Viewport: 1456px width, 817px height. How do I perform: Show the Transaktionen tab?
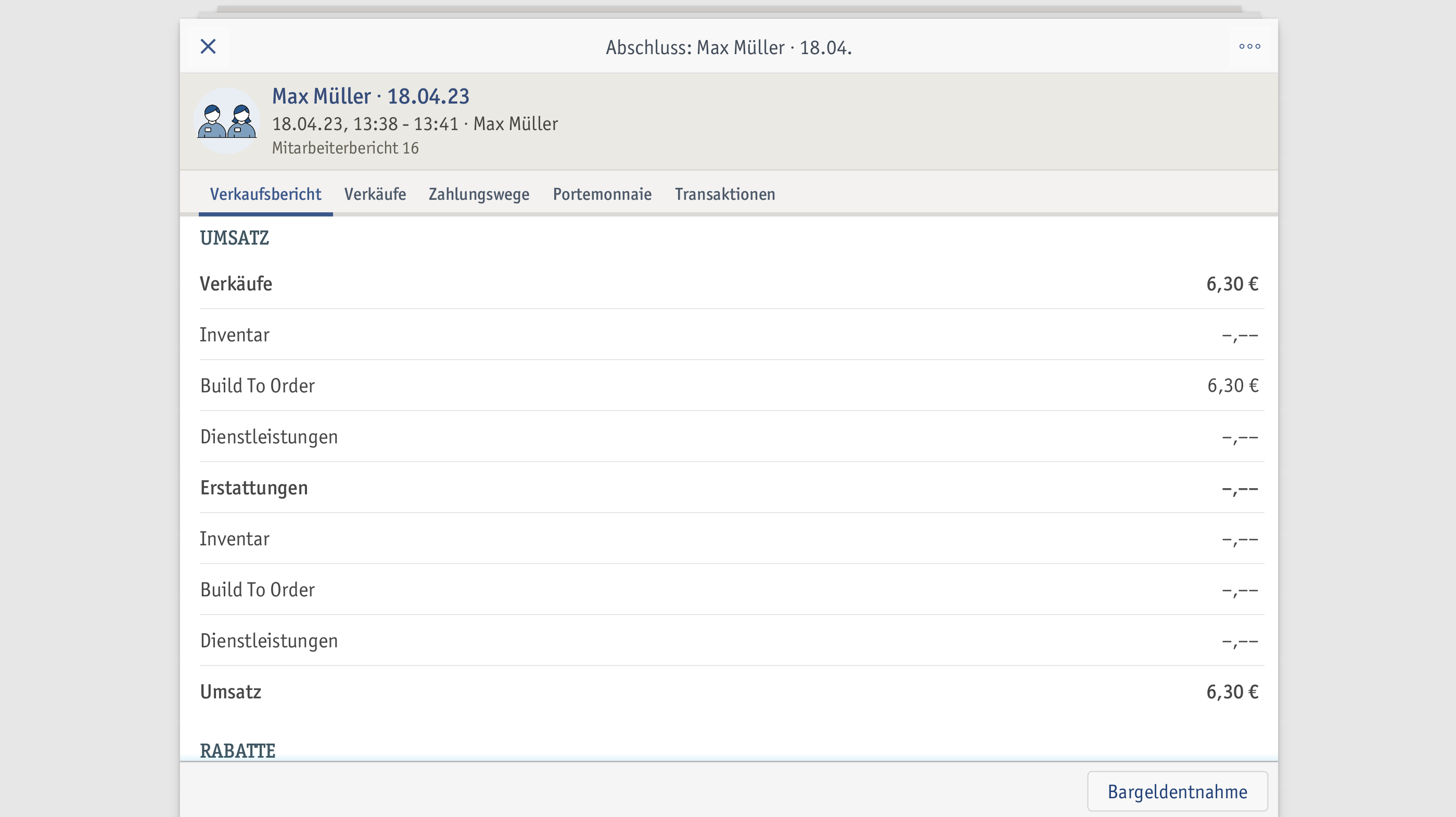(724, 194)
